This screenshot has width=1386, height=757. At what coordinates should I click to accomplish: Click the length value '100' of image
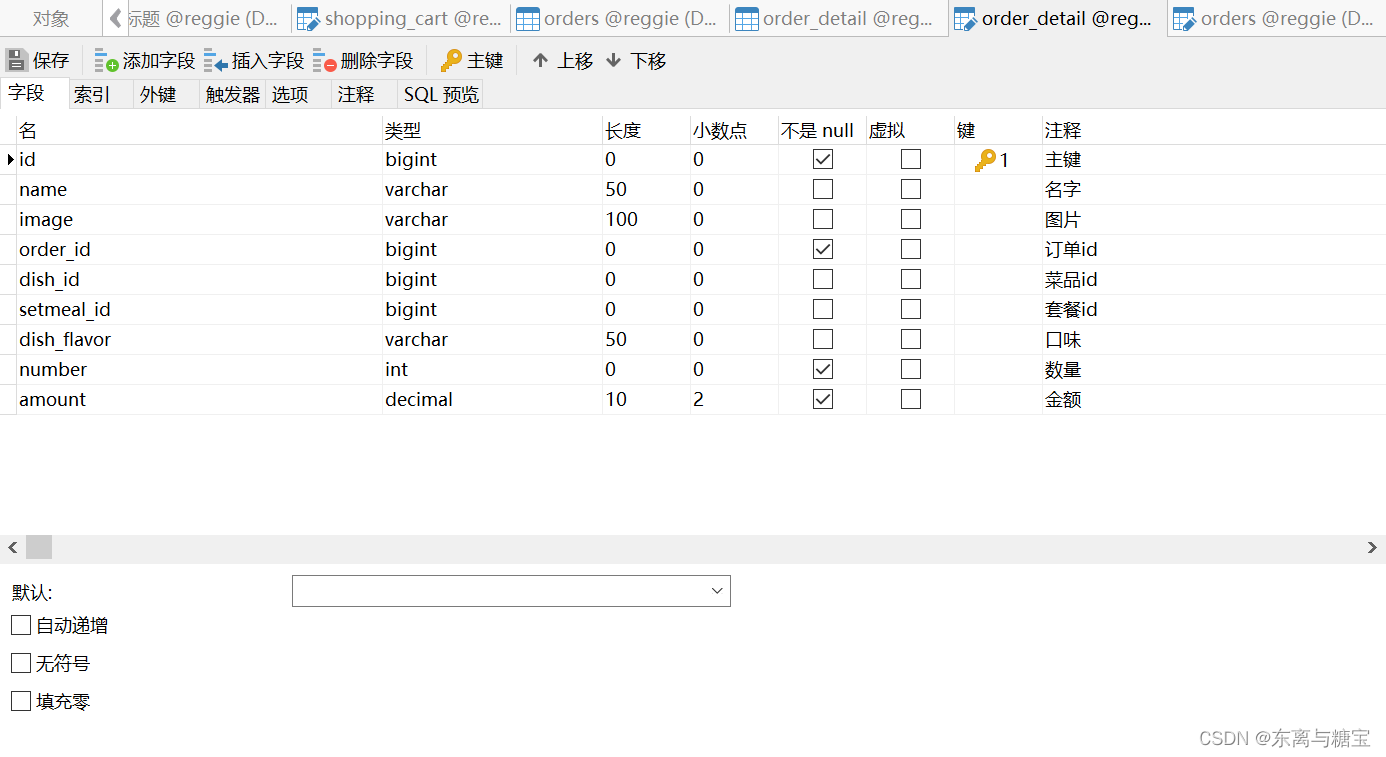[646, 219]
